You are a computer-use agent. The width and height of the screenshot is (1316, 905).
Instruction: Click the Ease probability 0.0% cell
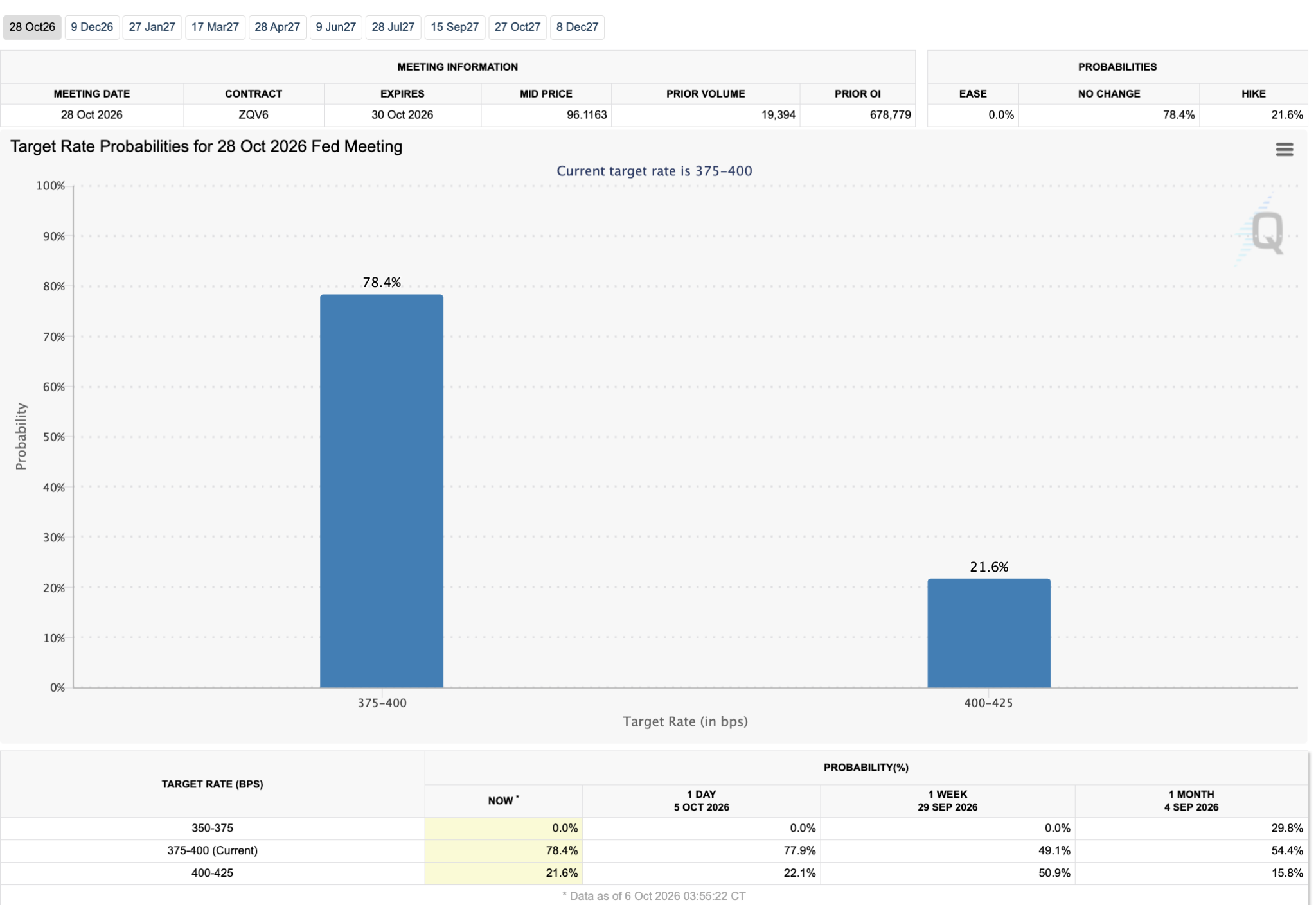(974, 115)
